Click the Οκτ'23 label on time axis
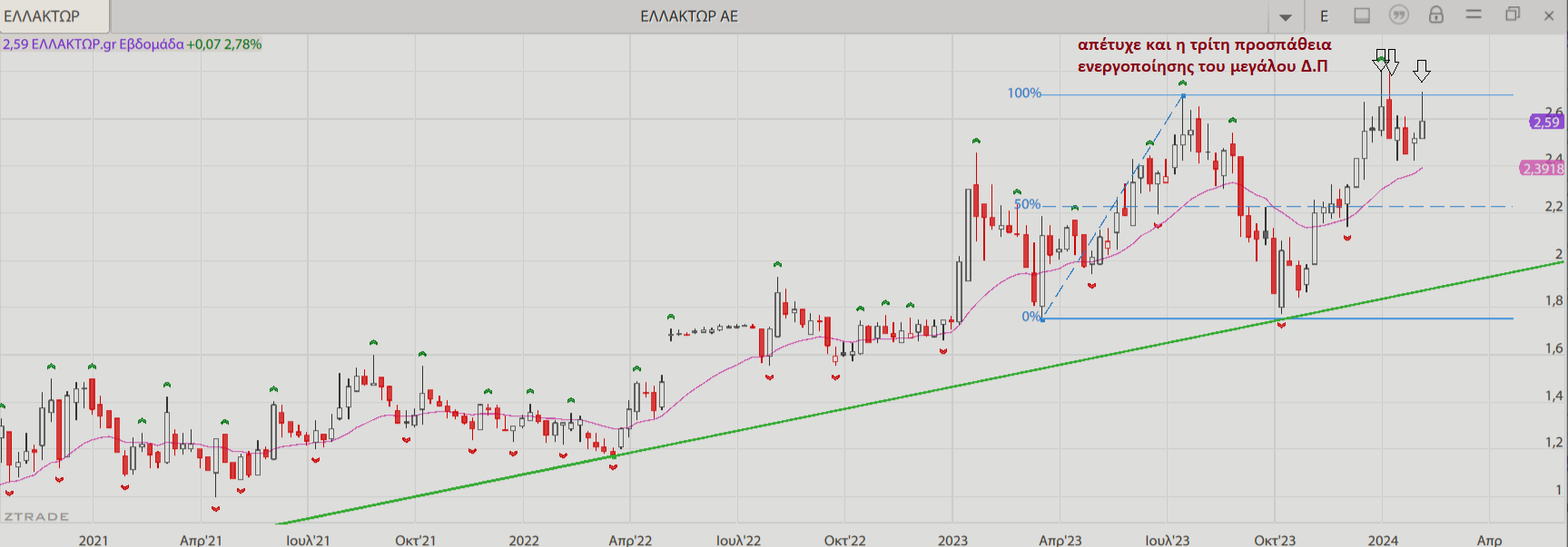The width and height of the screenshot is (1568, 547). point(1275,540)
